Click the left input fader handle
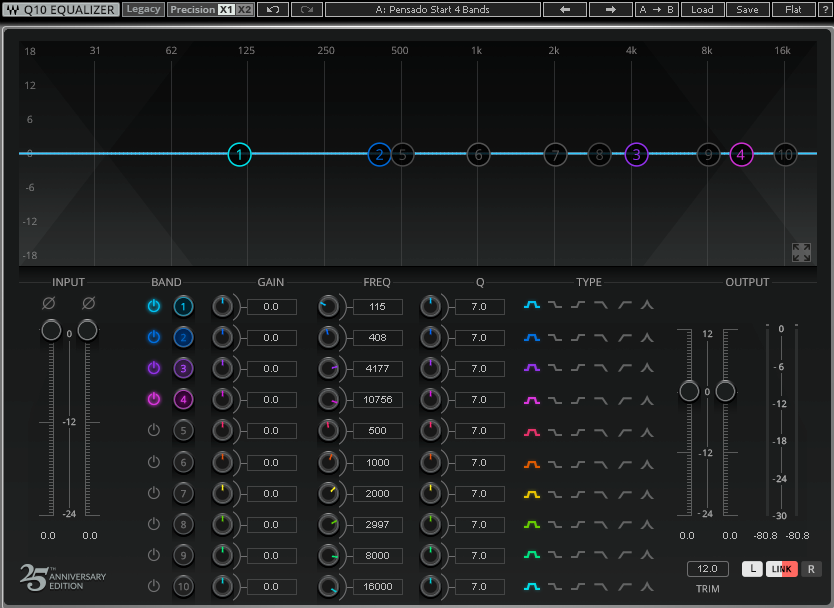834x608 pixels. 51,330
